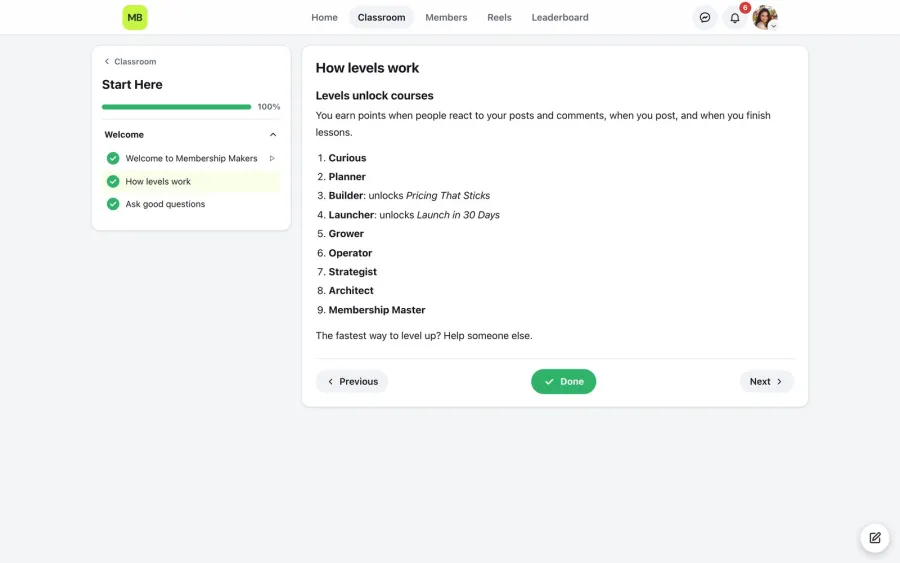The image size is (900, 563).
Task: Go back to Classroom via the back link
Action: [130, 61]
